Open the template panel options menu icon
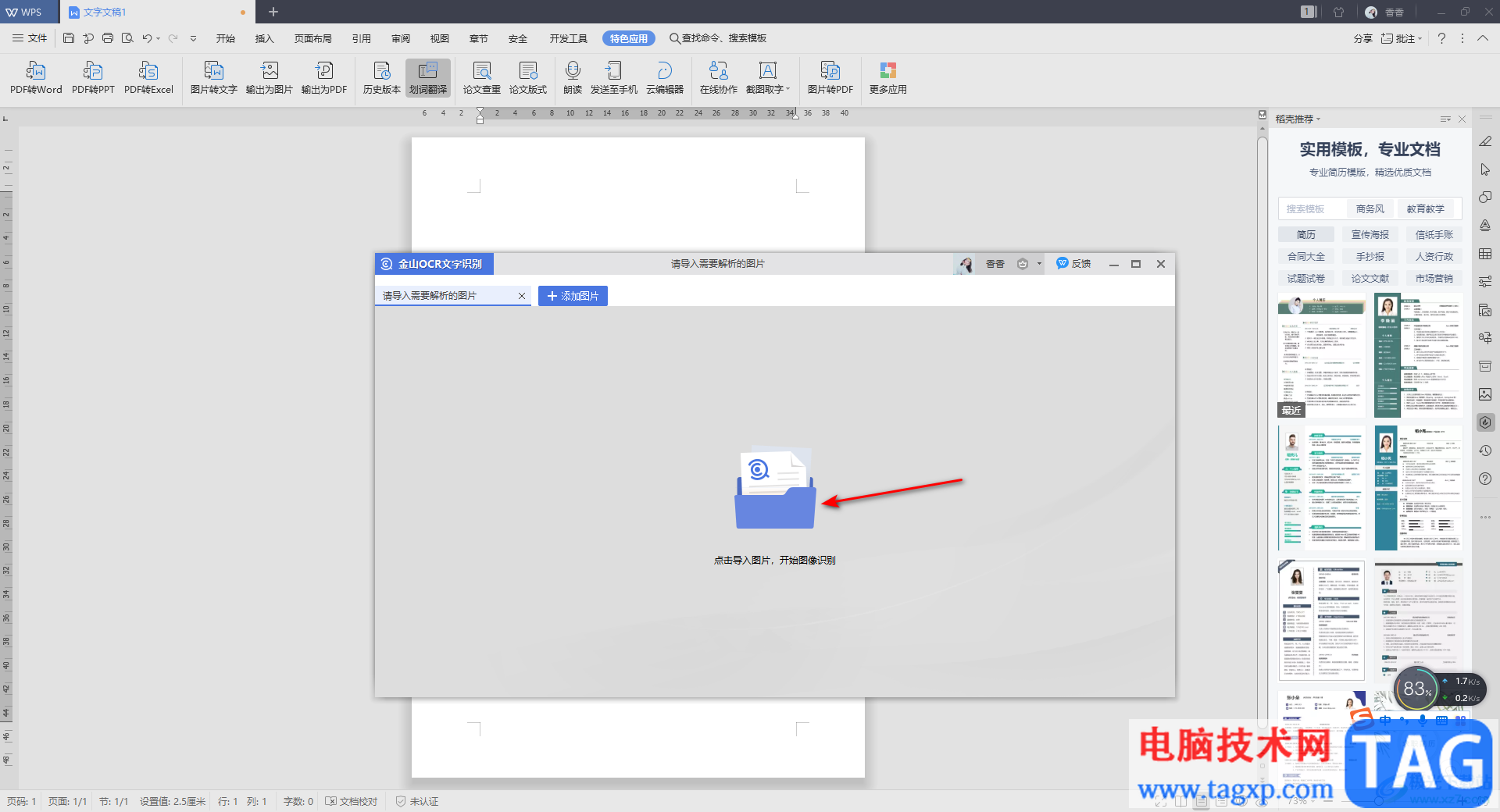Image resolution: width=1500 pixels, height=812 pixels. (1445, 119)
